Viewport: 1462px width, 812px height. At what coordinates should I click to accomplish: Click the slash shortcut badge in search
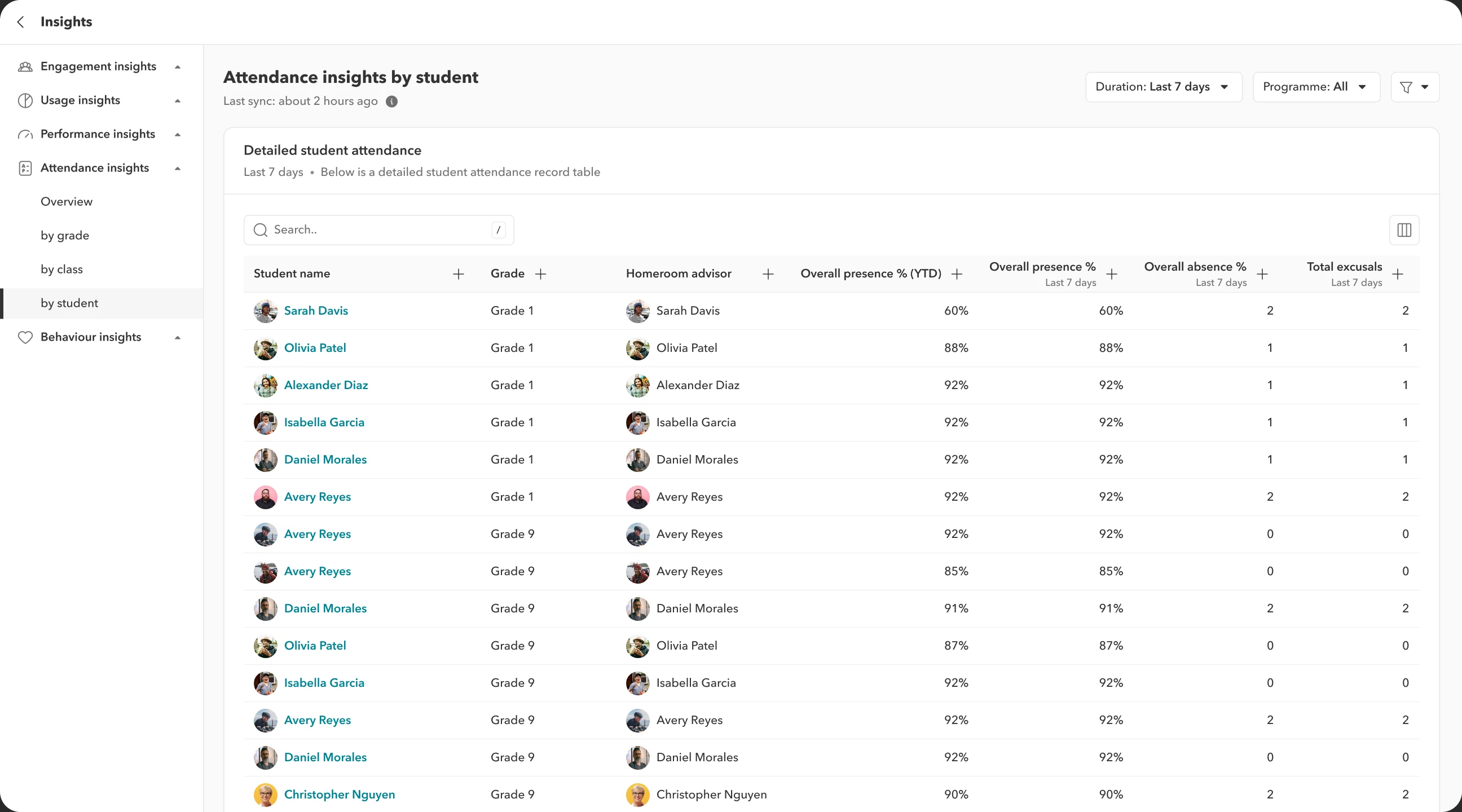[x=498, y=230]
